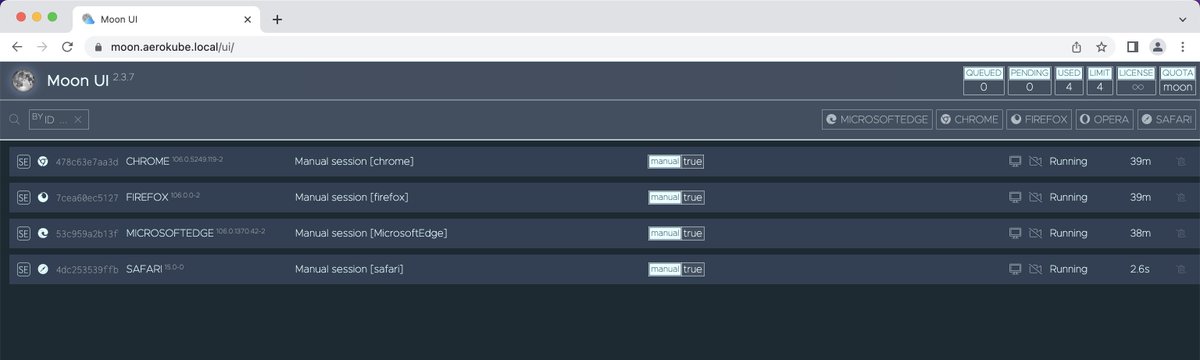Image resolution: width=1200 pixels, height=360 pixels.
Task: Click session ID 7cea60ec5127
Action: [87, 198]
